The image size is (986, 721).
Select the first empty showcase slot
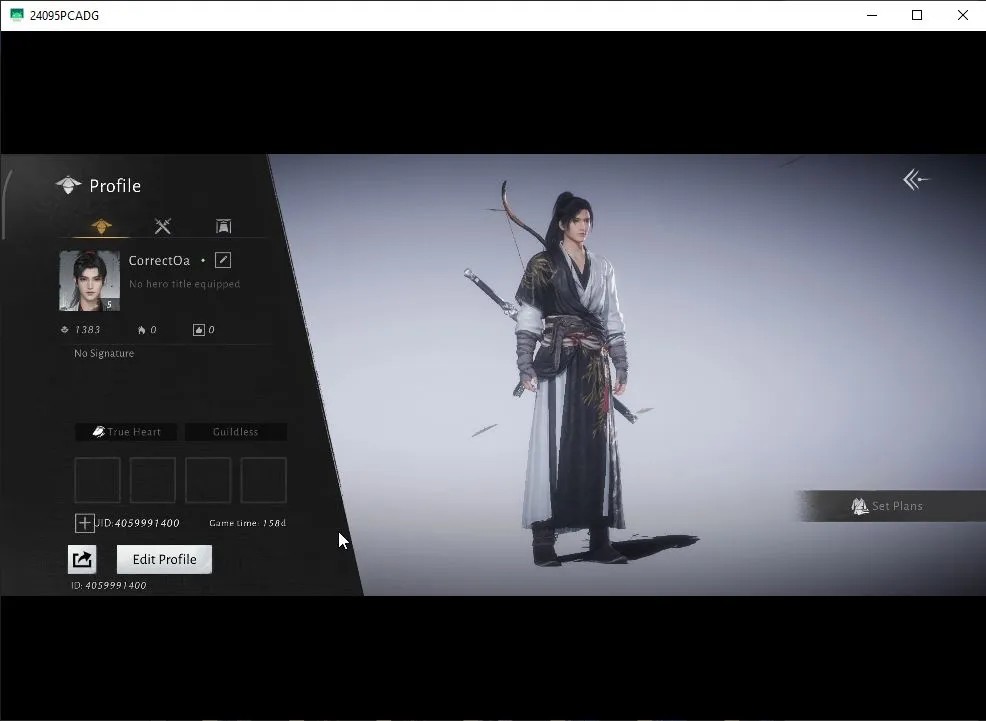click(x=97, y=480)
